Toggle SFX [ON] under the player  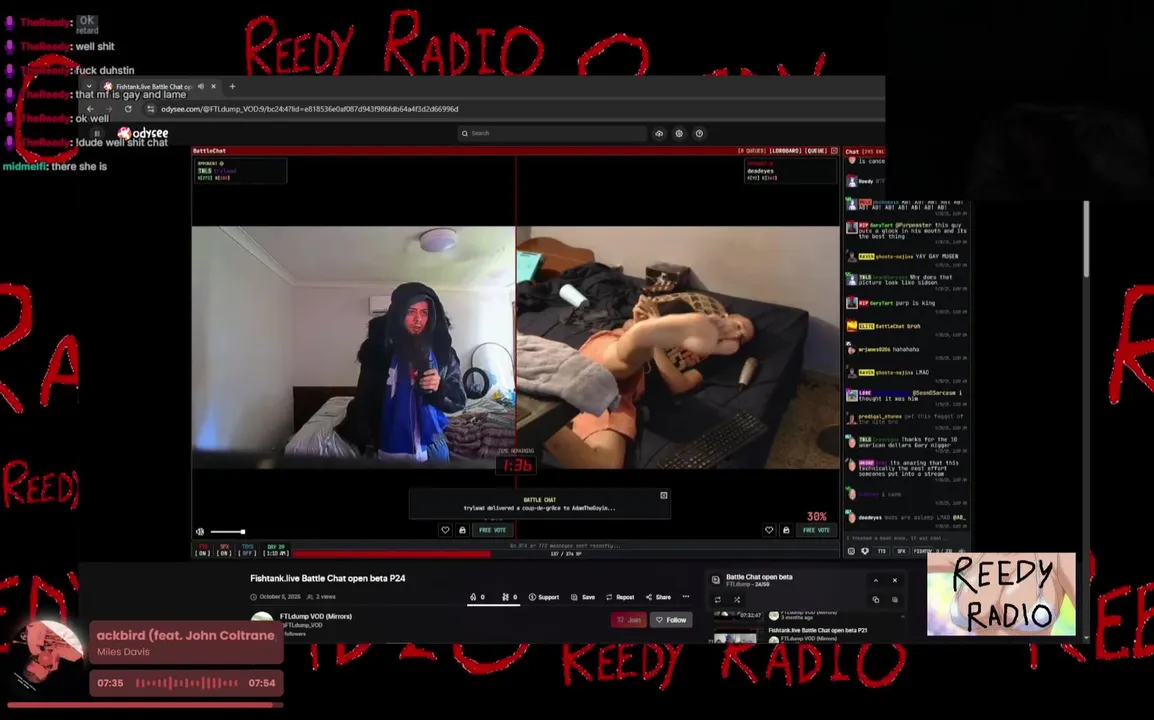224,551
